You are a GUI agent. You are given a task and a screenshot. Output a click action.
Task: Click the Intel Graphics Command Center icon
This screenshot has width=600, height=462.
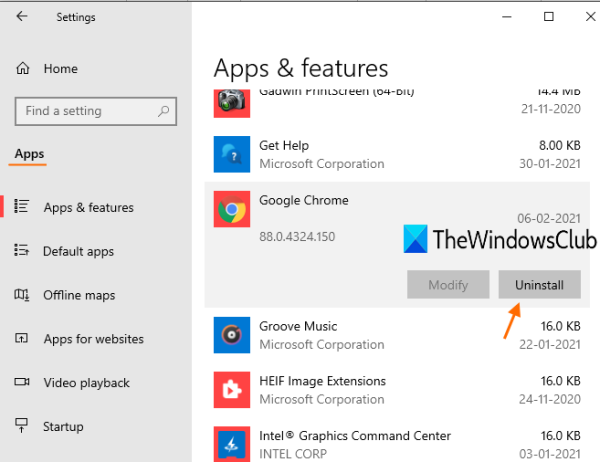click(232, 444)
